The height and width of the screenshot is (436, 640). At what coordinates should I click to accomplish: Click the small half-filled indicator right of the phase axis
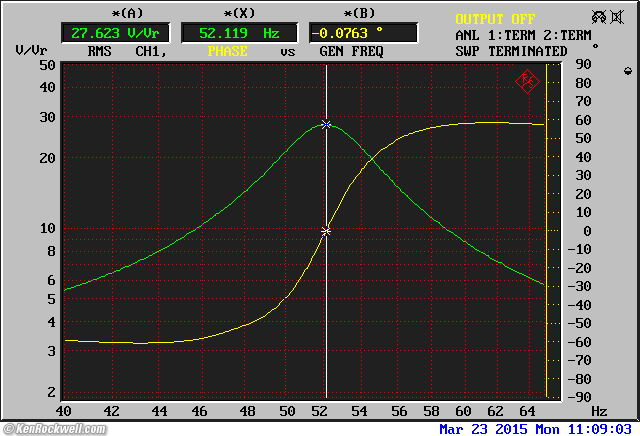coord(628,71)
